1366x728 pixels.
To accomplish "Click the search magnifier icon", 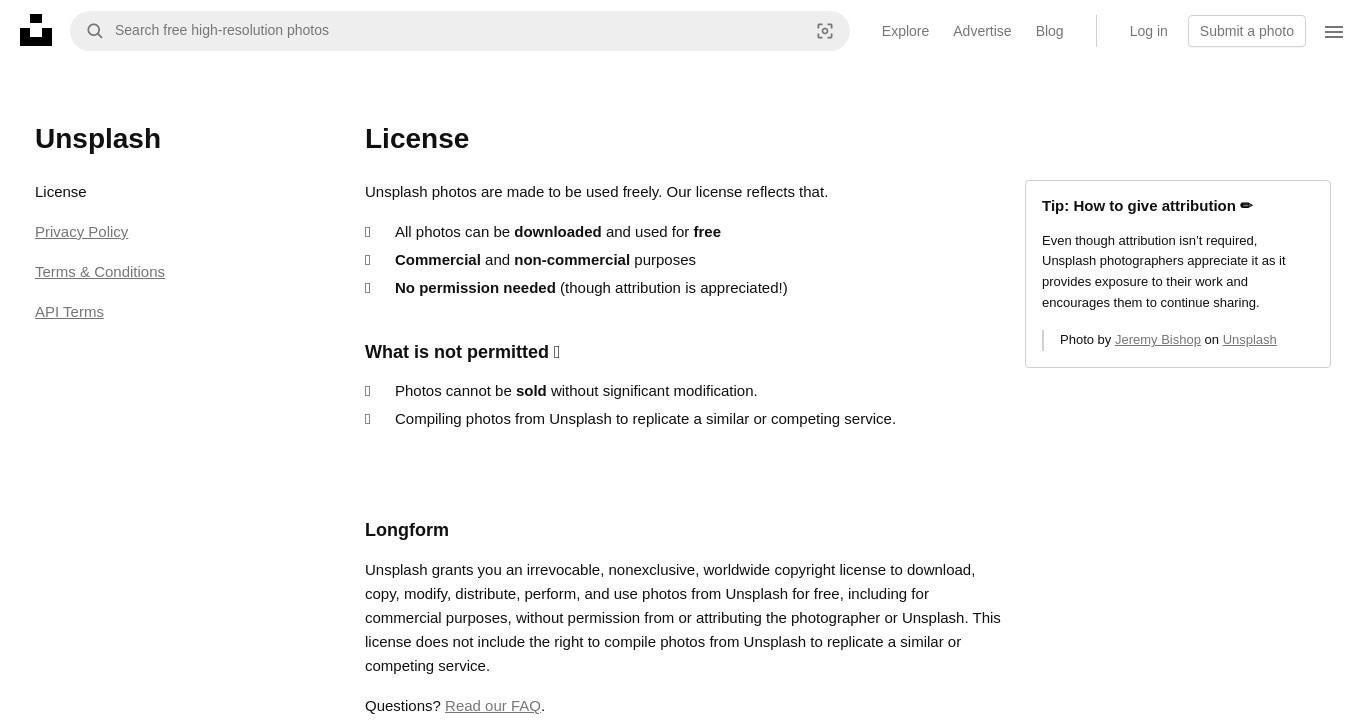I will pyautogui.click(x=95, y=31).
